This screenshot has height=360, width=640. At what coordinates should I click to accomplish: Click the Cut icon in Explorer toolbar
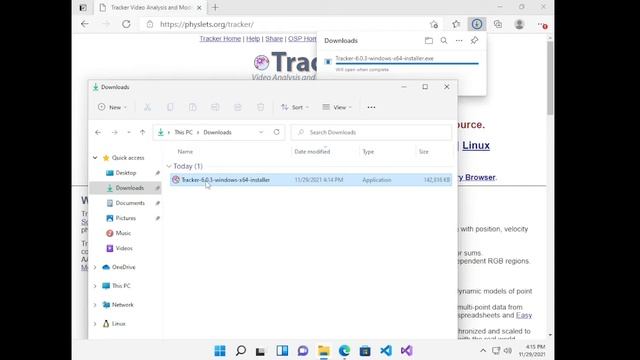[x=147, y=107]
